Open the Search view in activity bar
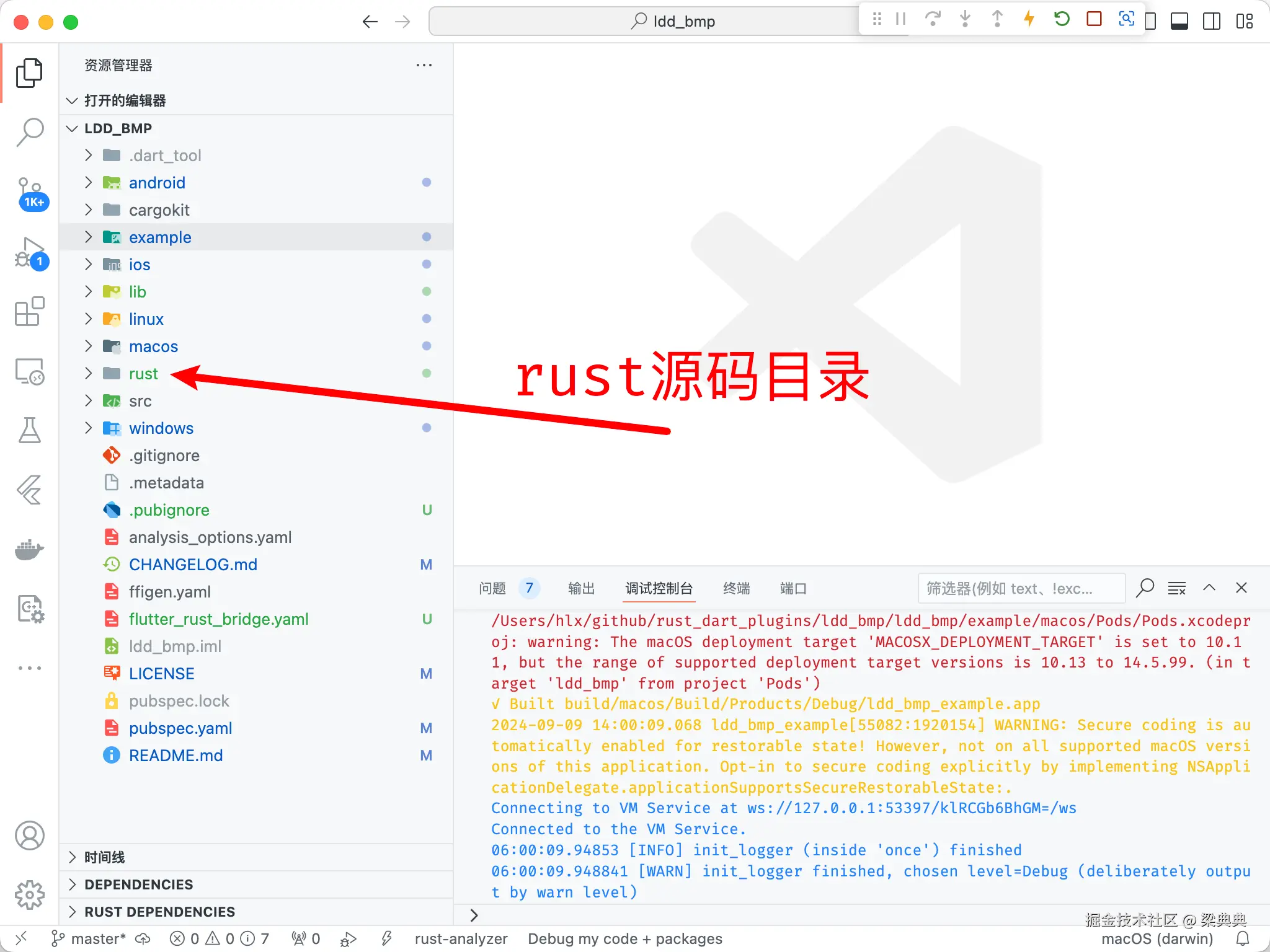The height and width of the screenshot is (952, 1270). 29,132
